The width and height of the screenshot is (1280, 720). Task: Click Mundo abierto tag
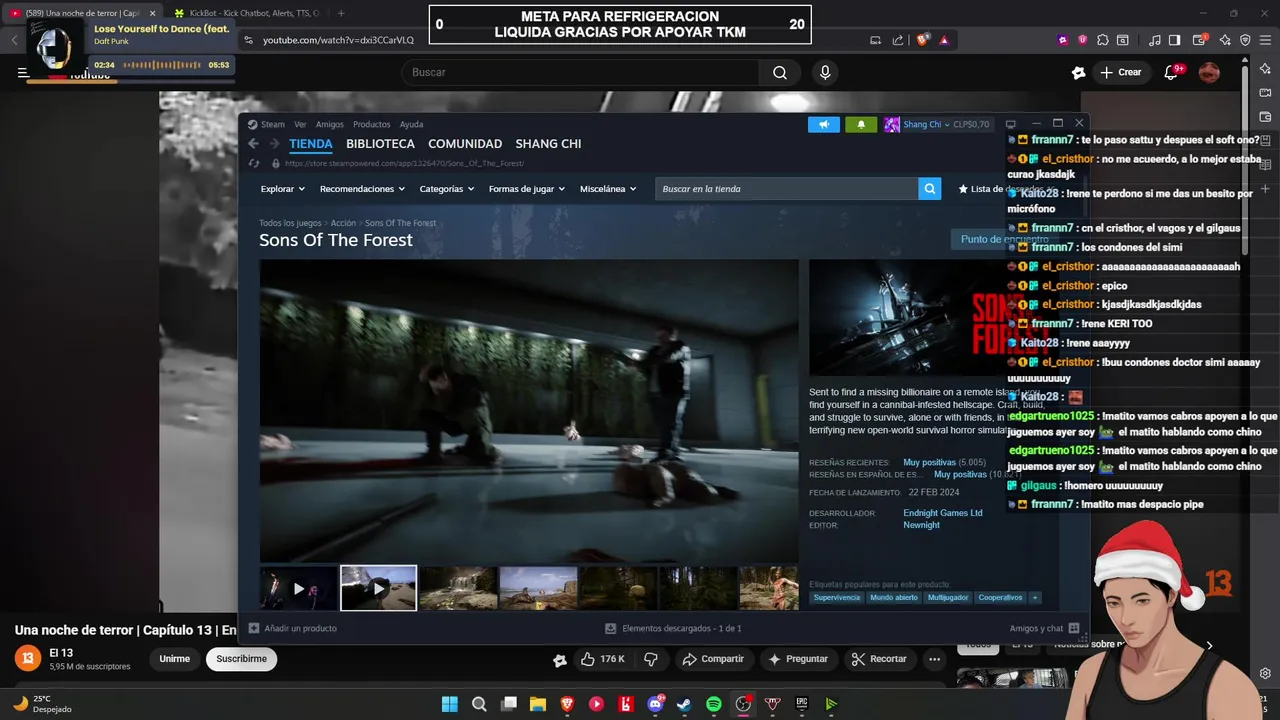click(x=894, y=598)
